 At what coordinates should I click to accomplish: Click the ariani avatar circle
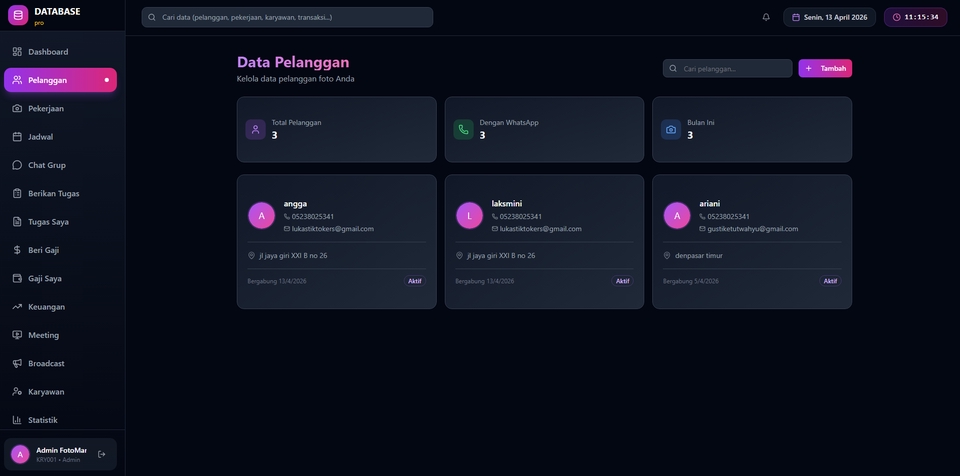[x=677, y=216]
